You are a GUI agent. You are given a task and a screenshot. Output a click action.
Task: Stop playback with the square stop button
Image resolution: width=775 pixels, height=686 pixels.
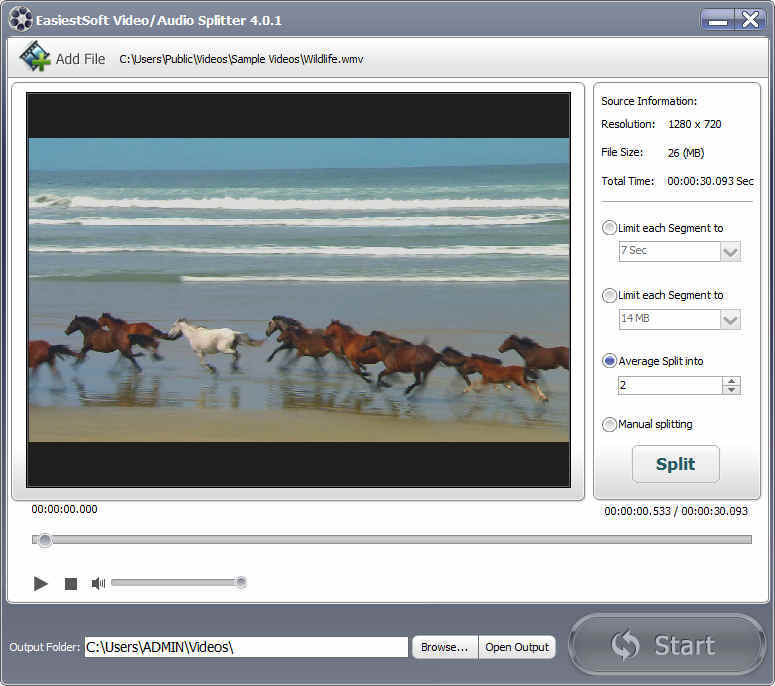coord(71,584)
